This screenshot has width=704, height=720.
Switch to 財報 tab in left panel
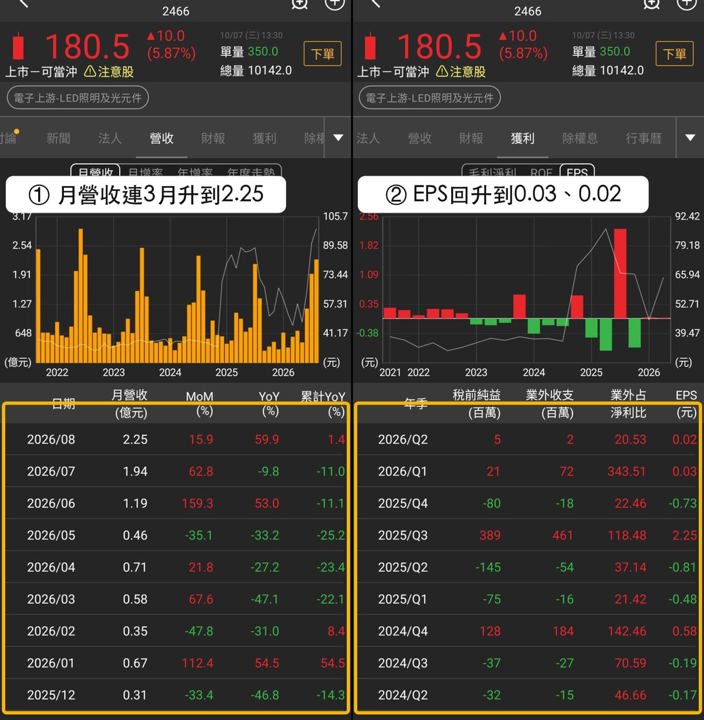pos(213,138)
